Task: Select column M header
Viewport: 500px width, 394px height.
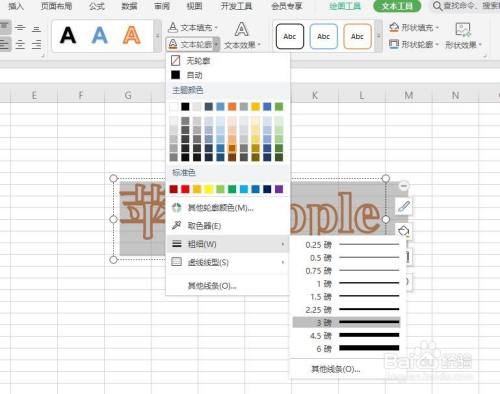Action: click(x=409, y=96)
